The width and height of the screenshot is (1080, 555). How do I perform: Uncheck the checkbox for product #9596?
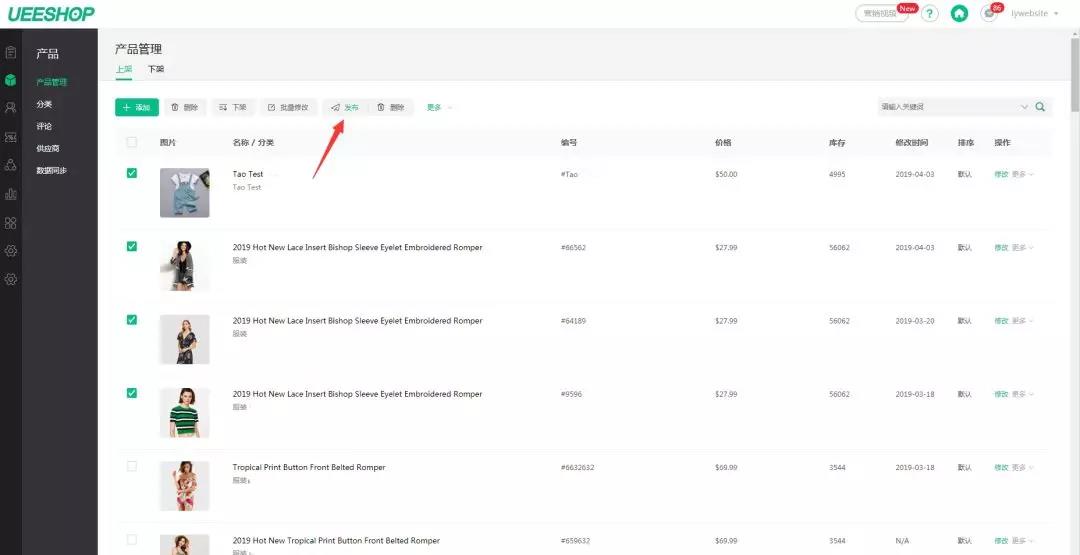coord(132,393)
